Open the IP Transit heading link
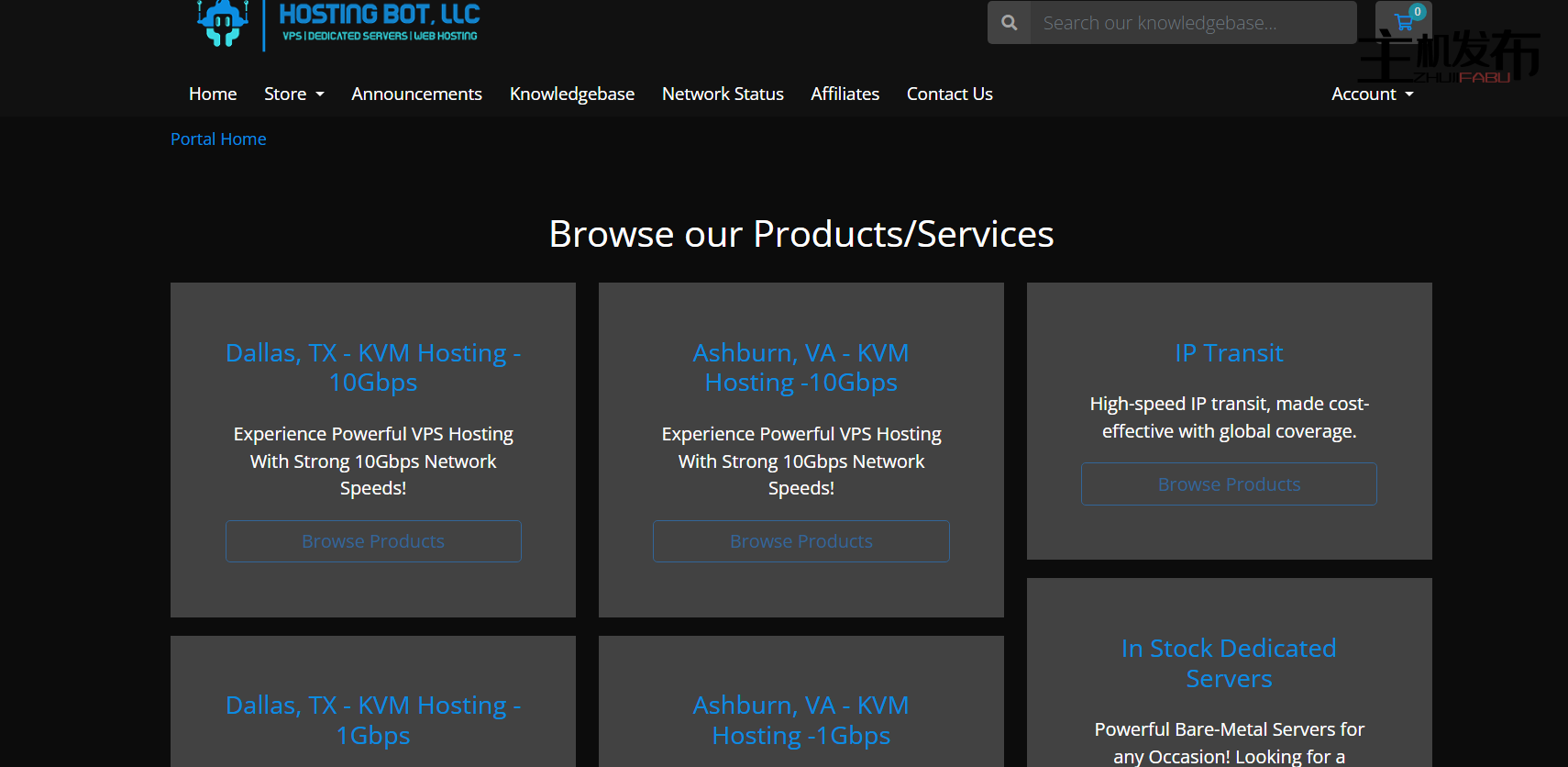This screenshot has width=1568, height=767. pos(1229,353)
